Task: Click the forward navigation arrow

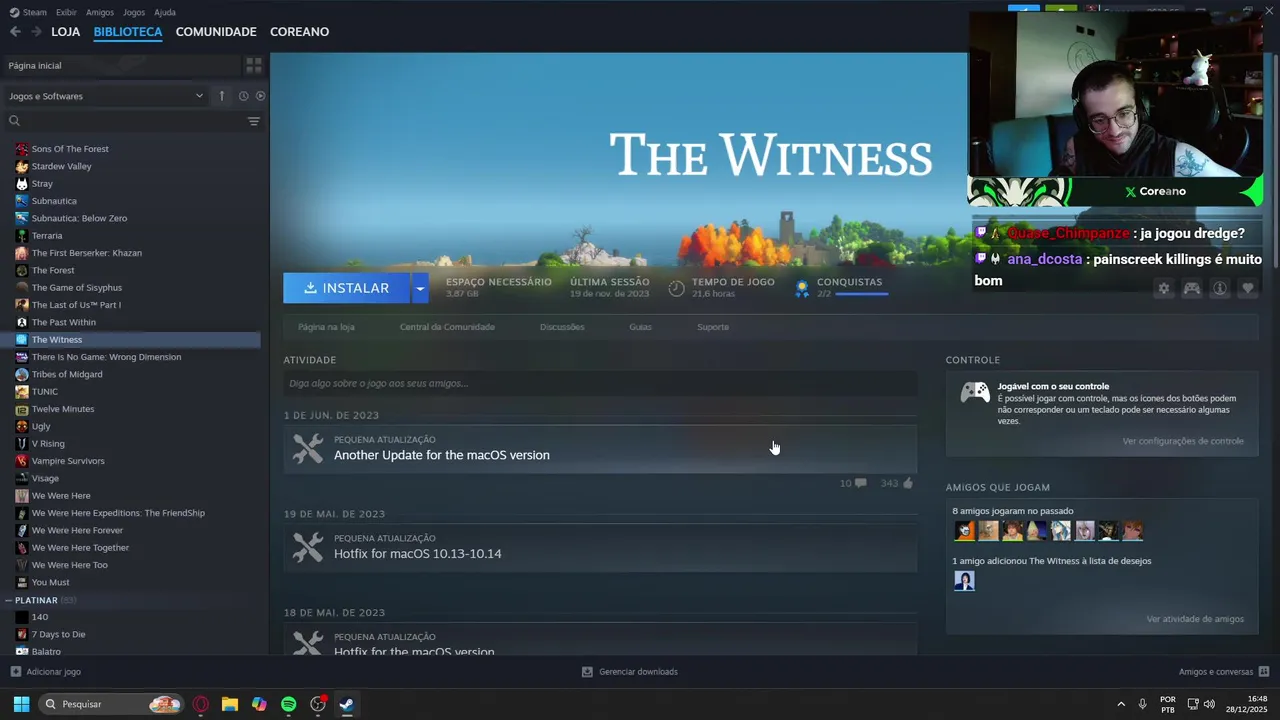Action: 36,31
